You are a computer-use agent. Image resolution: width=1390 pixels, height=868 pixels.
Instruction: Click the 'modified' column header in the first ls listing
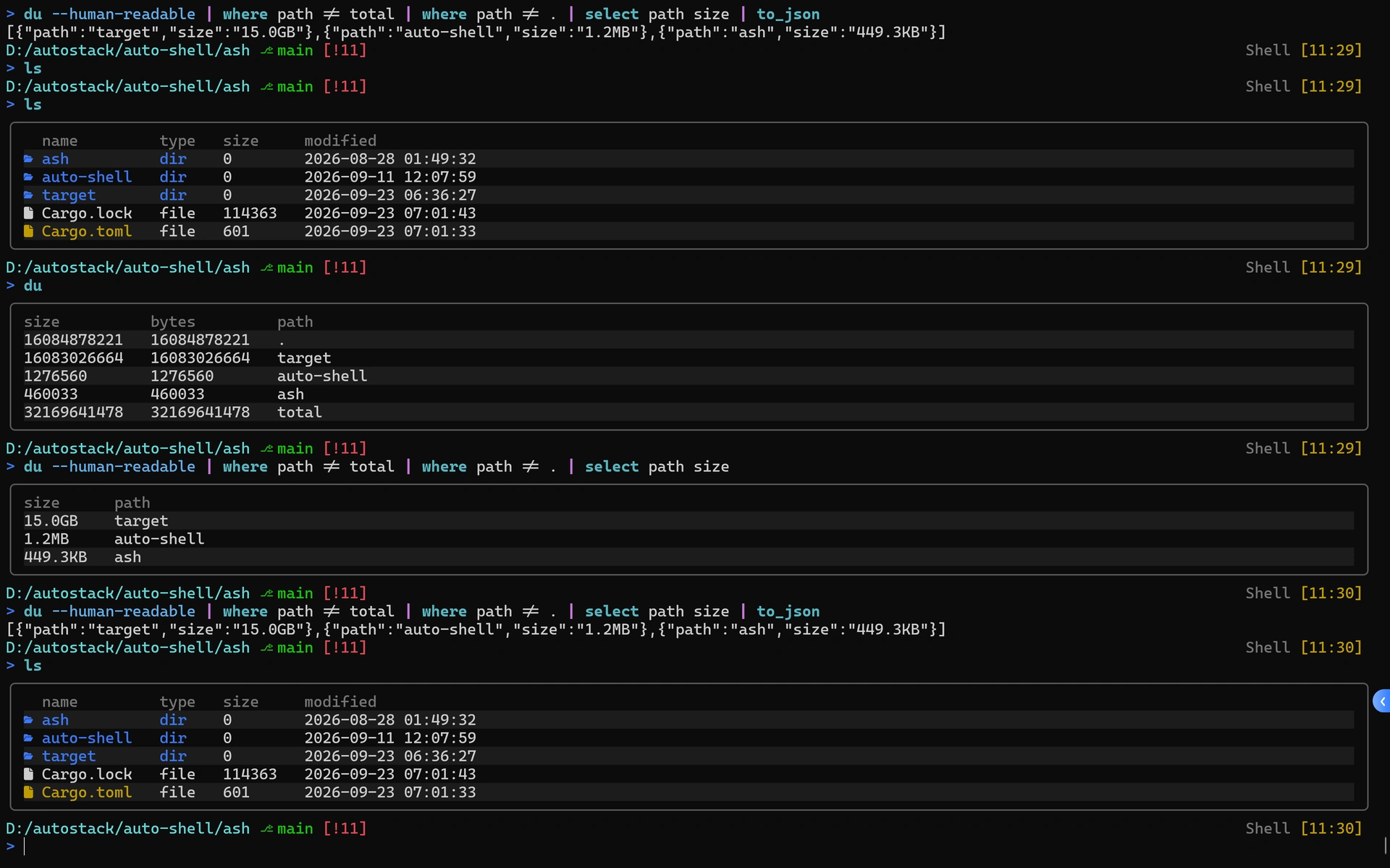point(340,140)
